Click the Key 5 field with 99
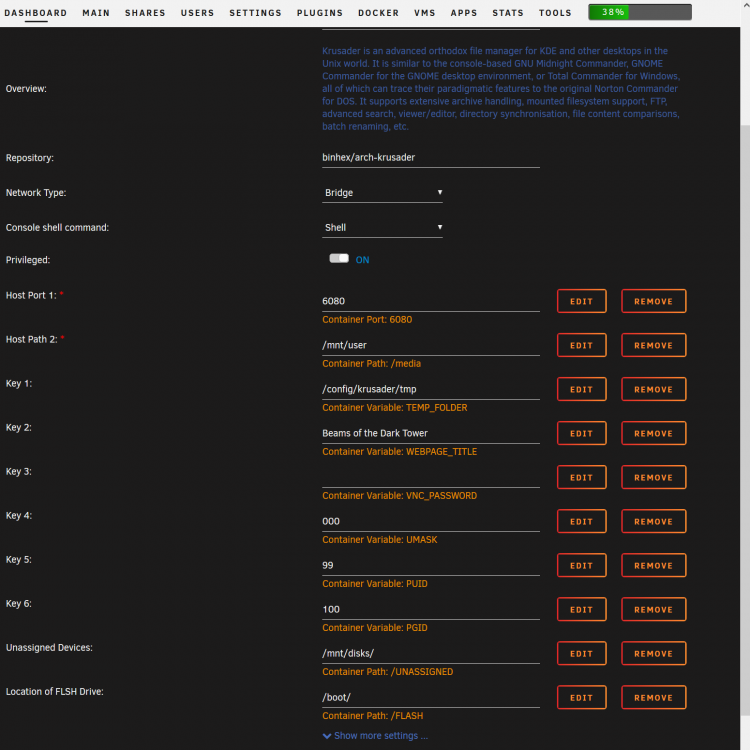750x750 pixels. (431, 565)
